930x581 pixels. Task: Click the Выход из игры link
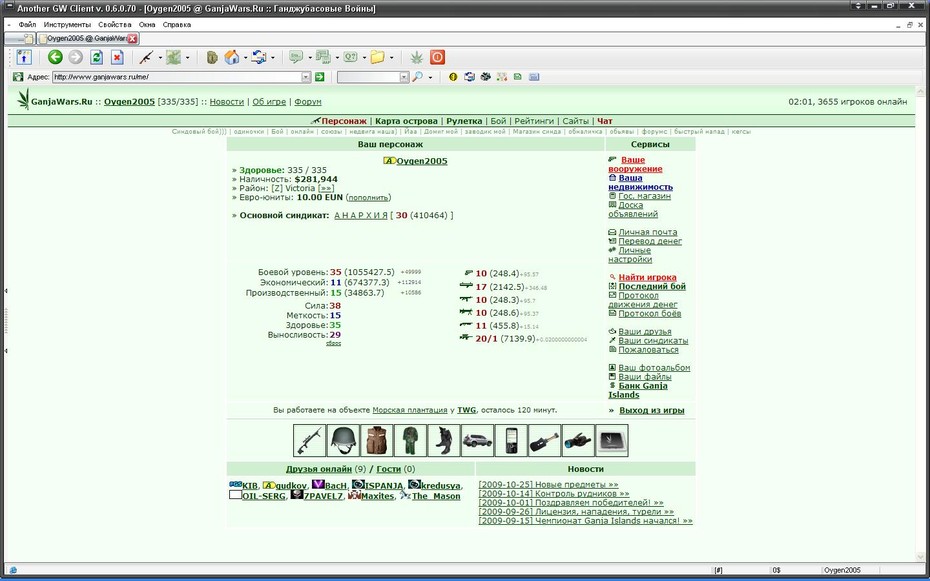pos(652,410)
